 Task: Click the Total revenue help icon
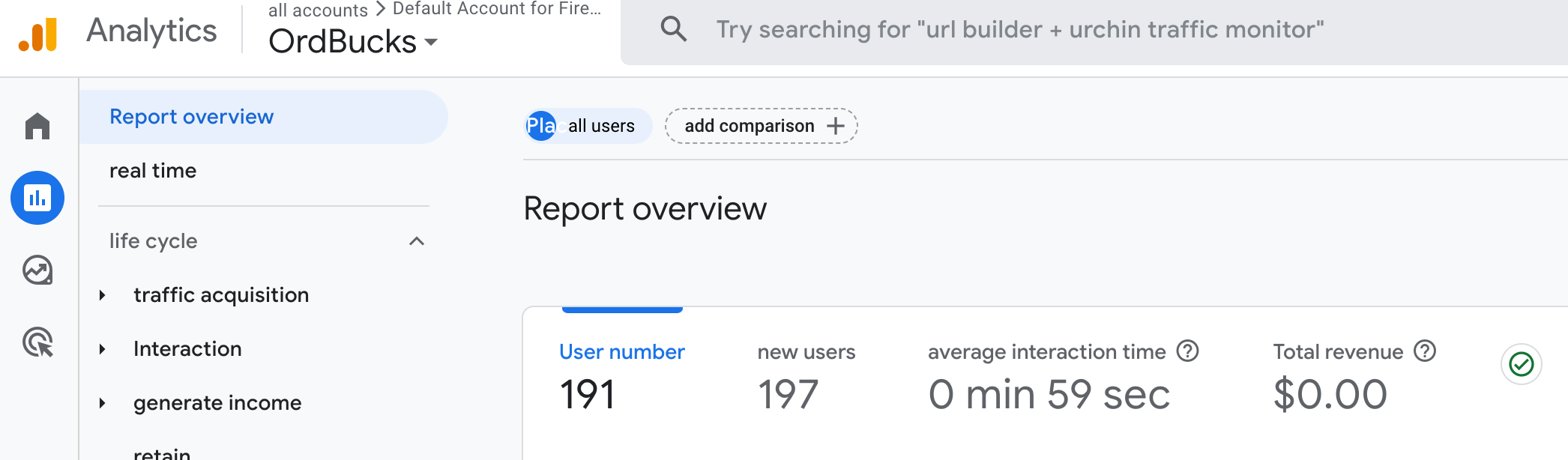tap(1425, 351)
